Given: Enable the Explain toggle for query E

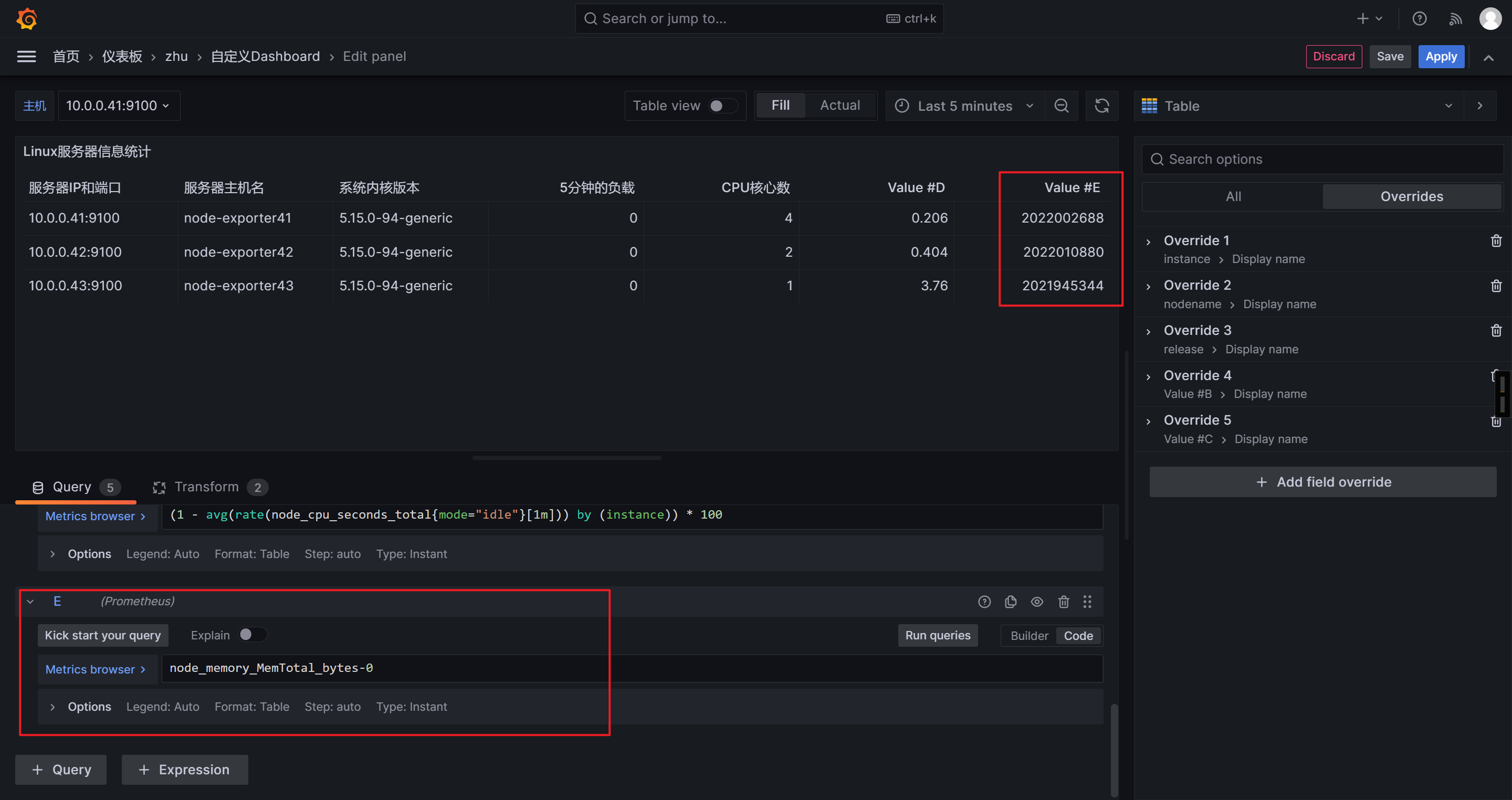Looking at the screenshot, I should 252,635.
